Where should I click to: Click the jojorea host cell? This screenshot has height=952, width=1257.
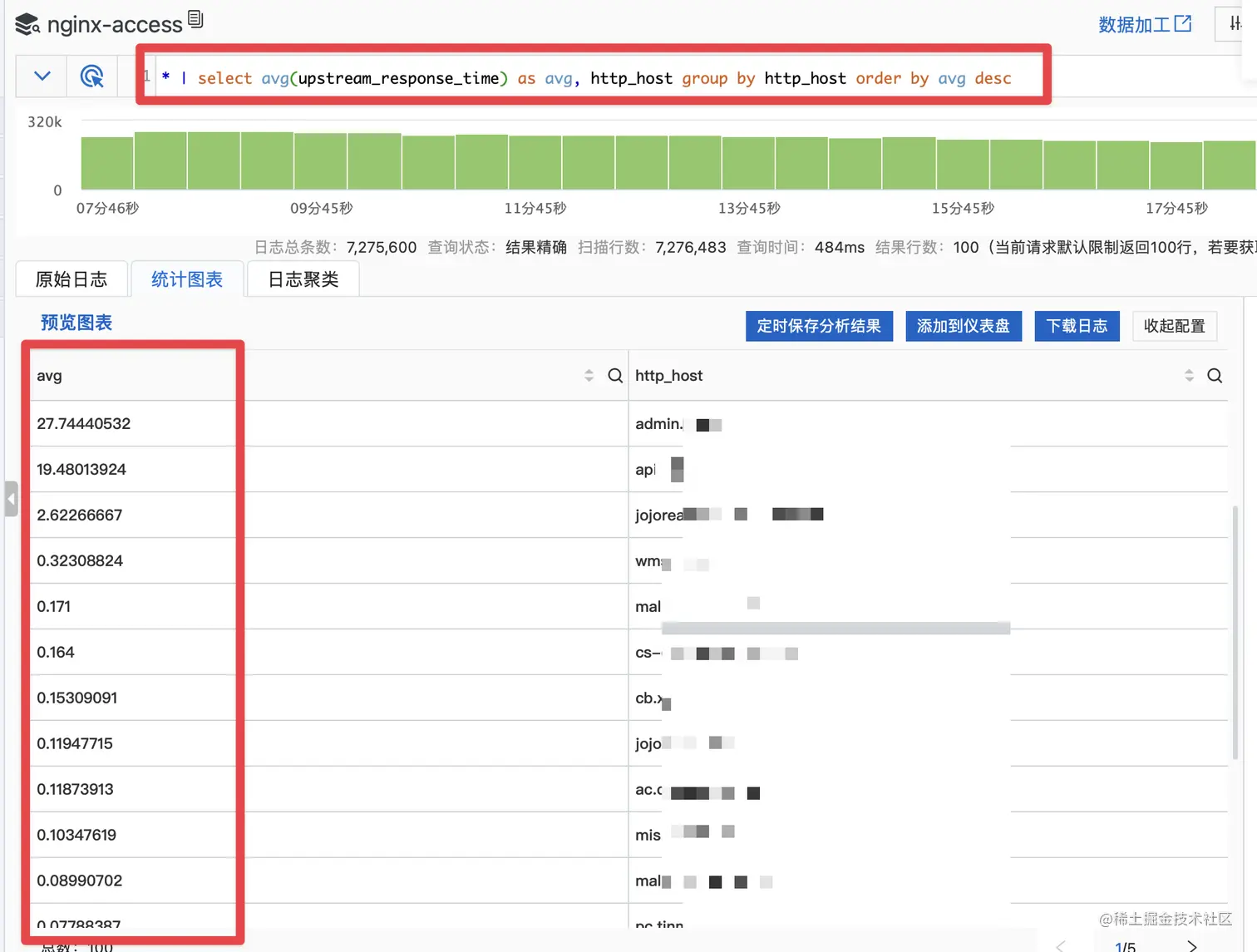pos(928,515)
